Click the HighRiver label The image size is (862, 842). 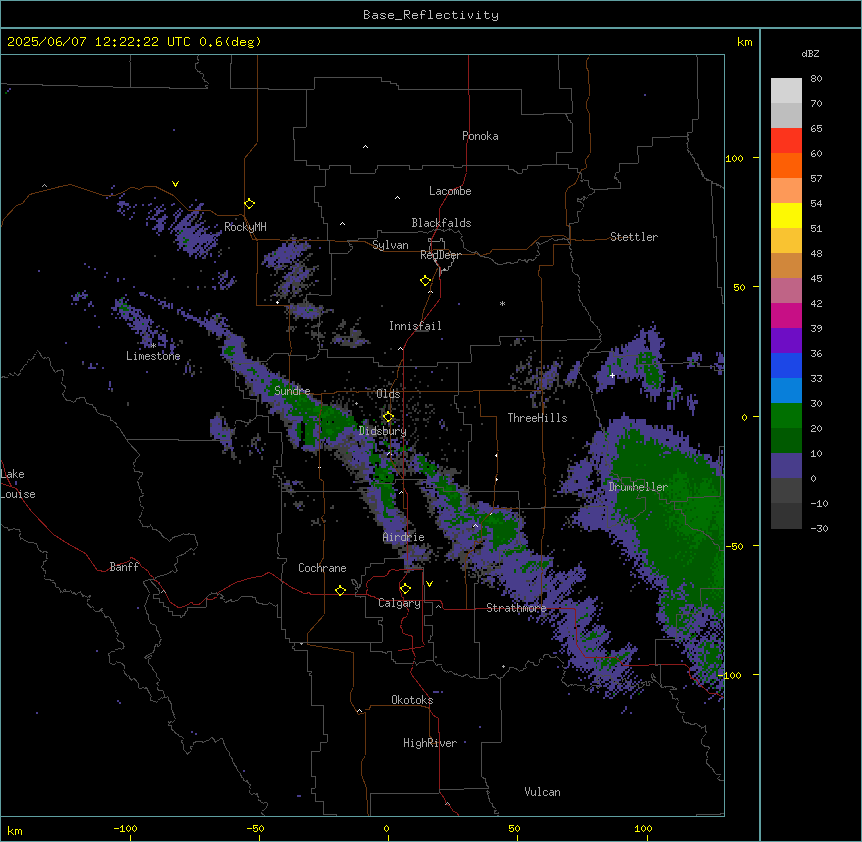[430, 743]
